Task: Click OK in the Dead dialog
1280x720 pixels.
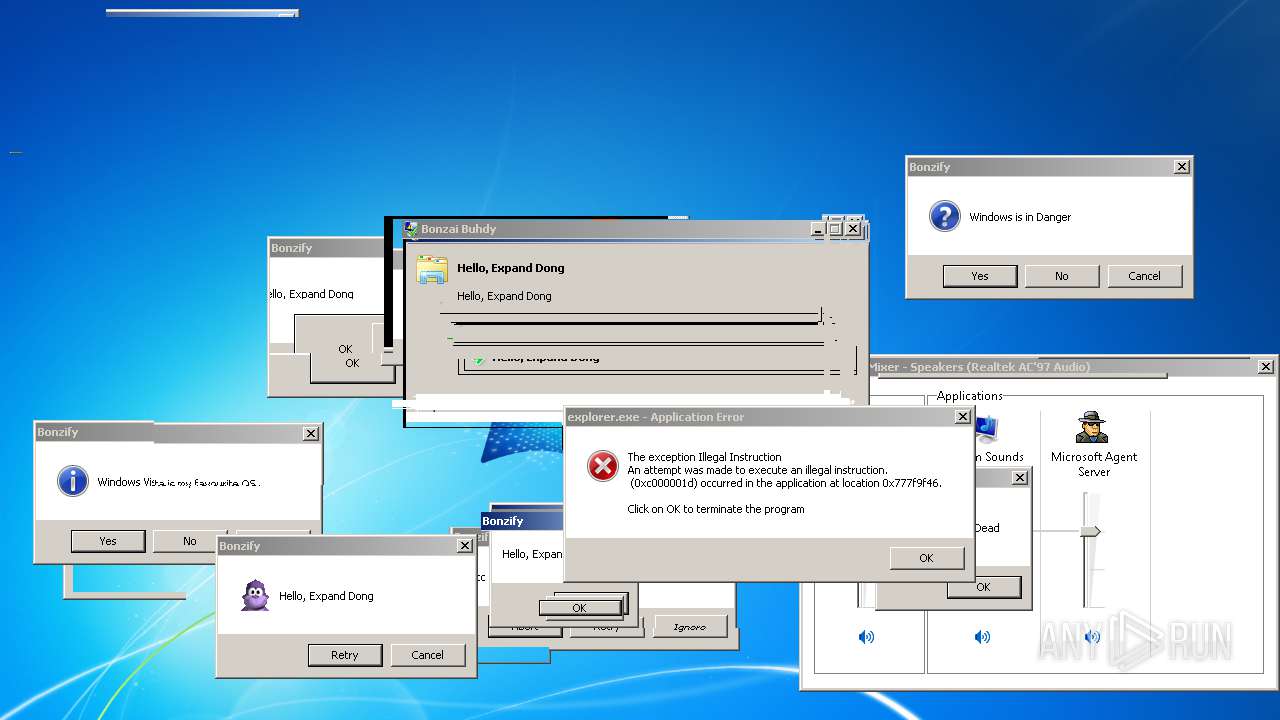Action: tap(984, 587)
